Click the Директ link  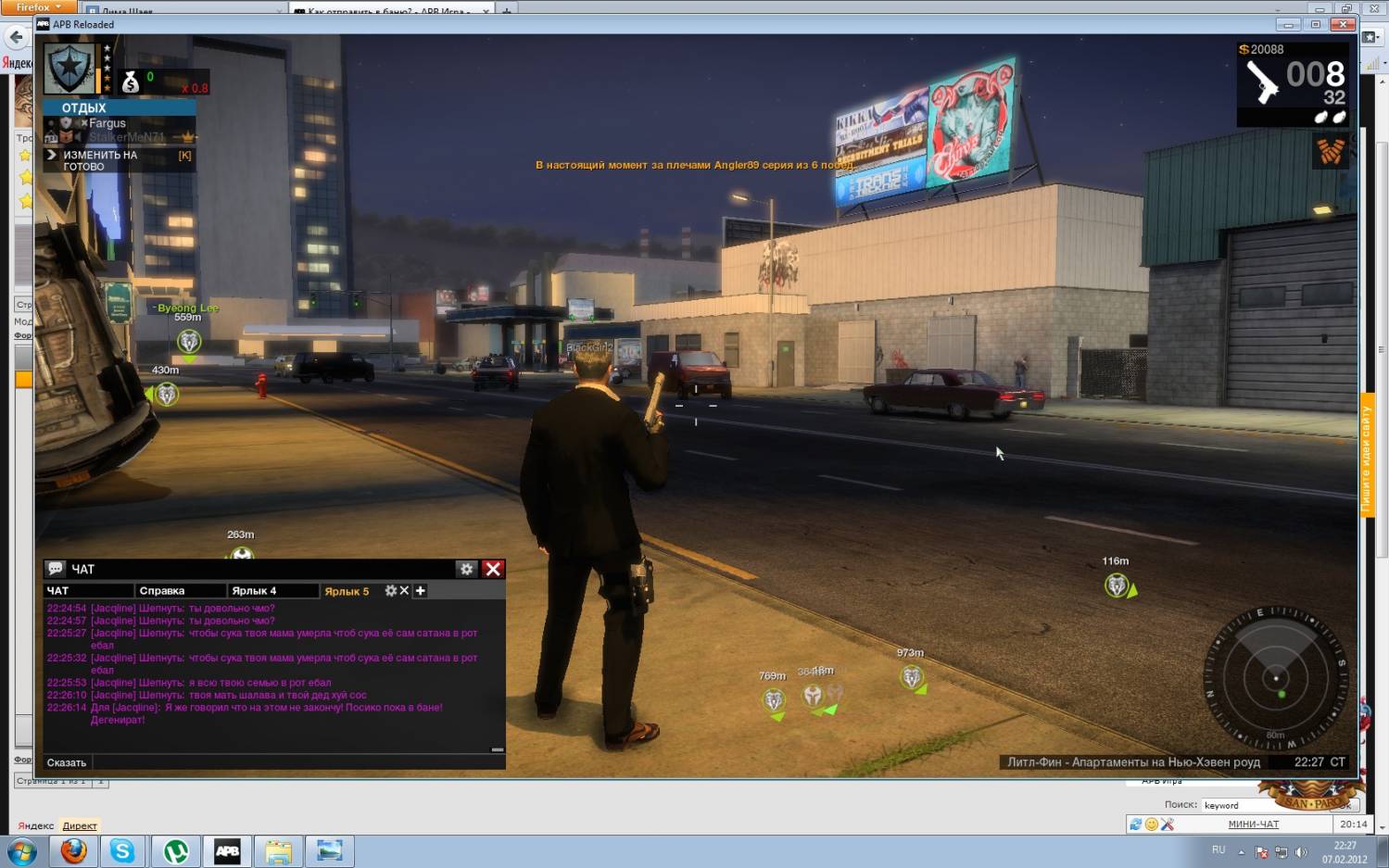point(80,825)
